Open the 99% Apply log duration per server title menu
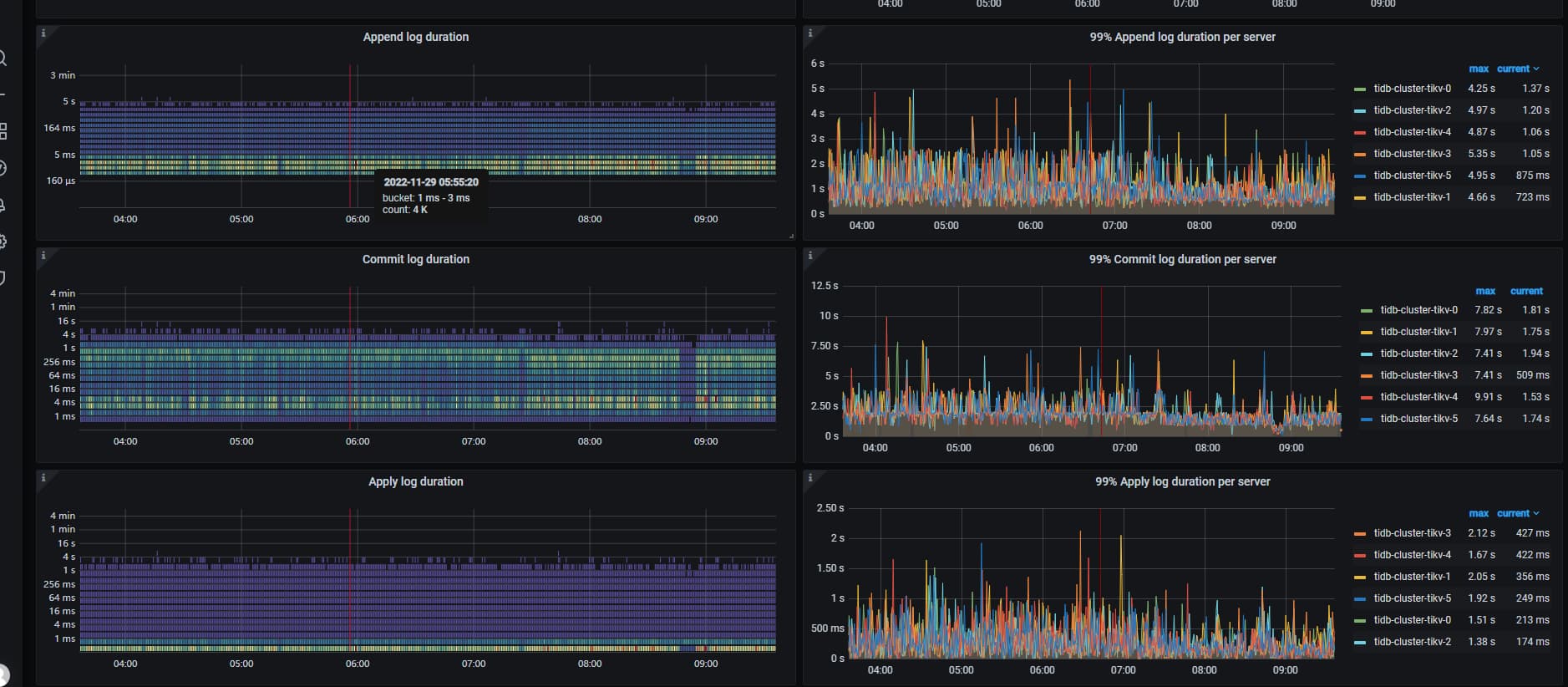The image size is (1568, 687). click(x=1182, y=481)
